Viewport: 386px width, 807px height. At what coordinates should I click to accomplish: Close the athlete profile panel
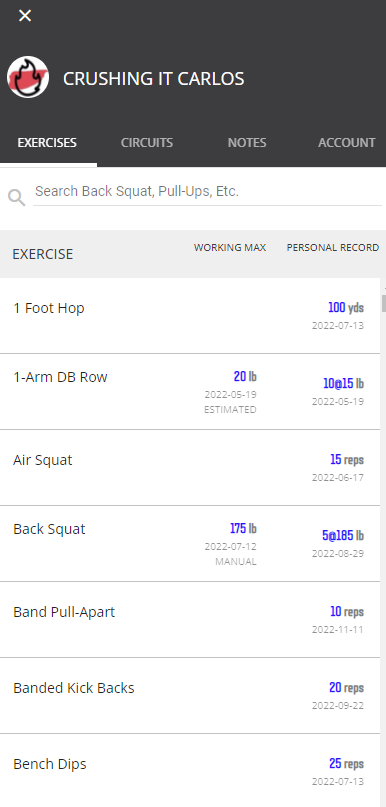tap(25, 16)
